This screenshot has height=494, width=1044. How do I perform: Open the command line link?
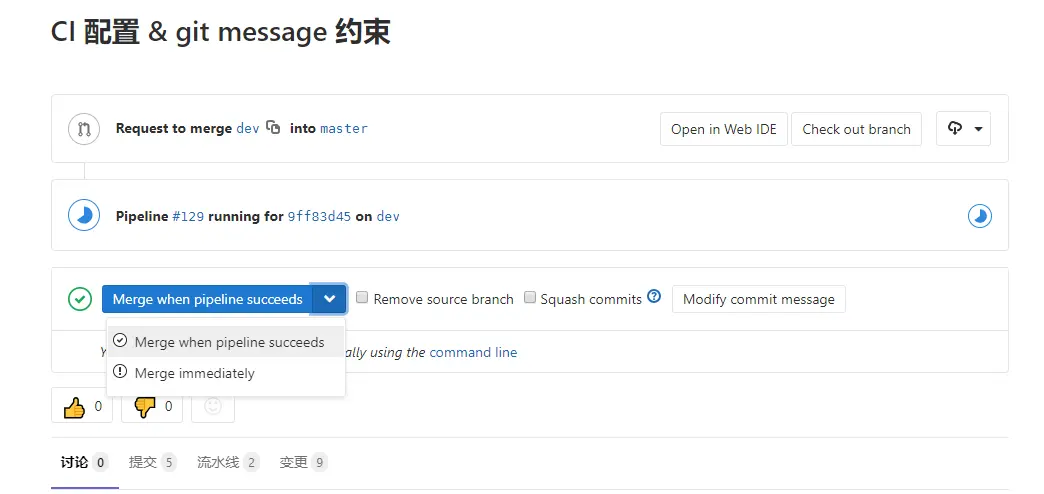tap(473, 352)
